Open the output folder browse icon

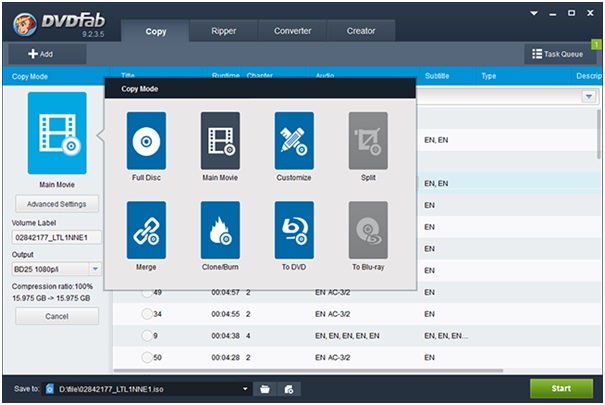coord(265,389)
